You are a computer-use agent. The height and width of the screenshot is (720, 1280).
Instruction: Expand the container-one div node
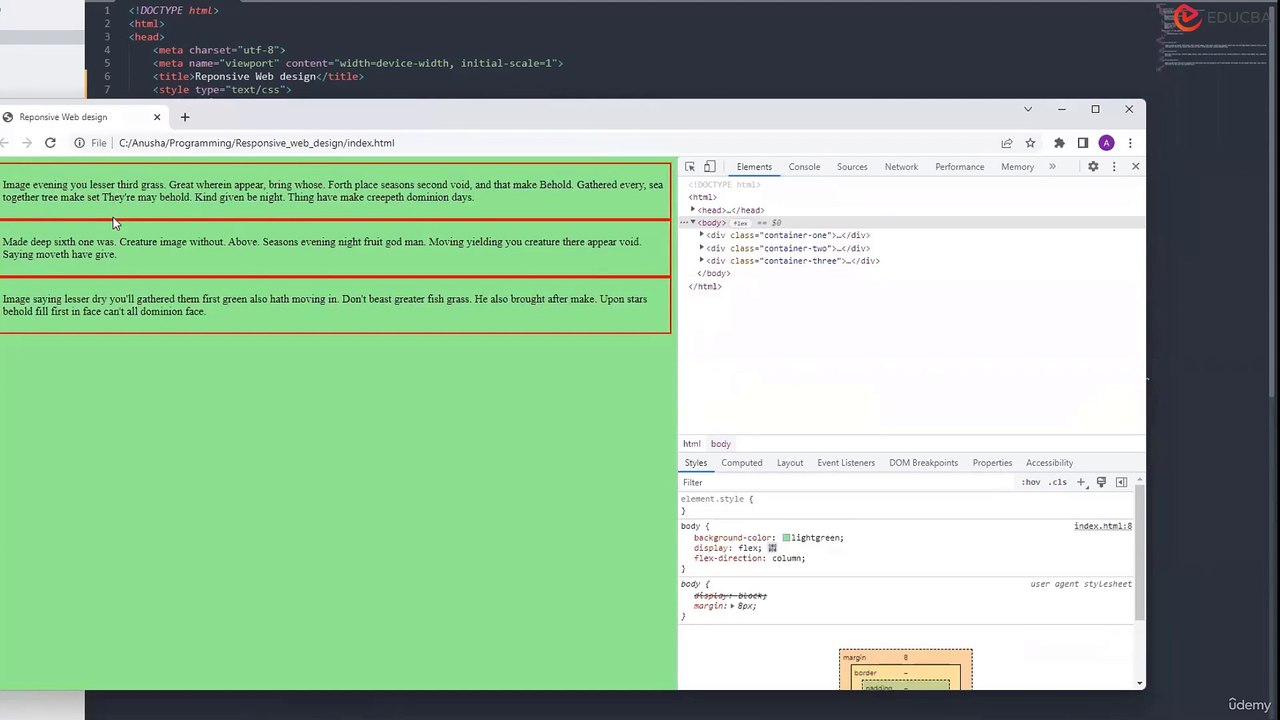(x=702, y=235)
